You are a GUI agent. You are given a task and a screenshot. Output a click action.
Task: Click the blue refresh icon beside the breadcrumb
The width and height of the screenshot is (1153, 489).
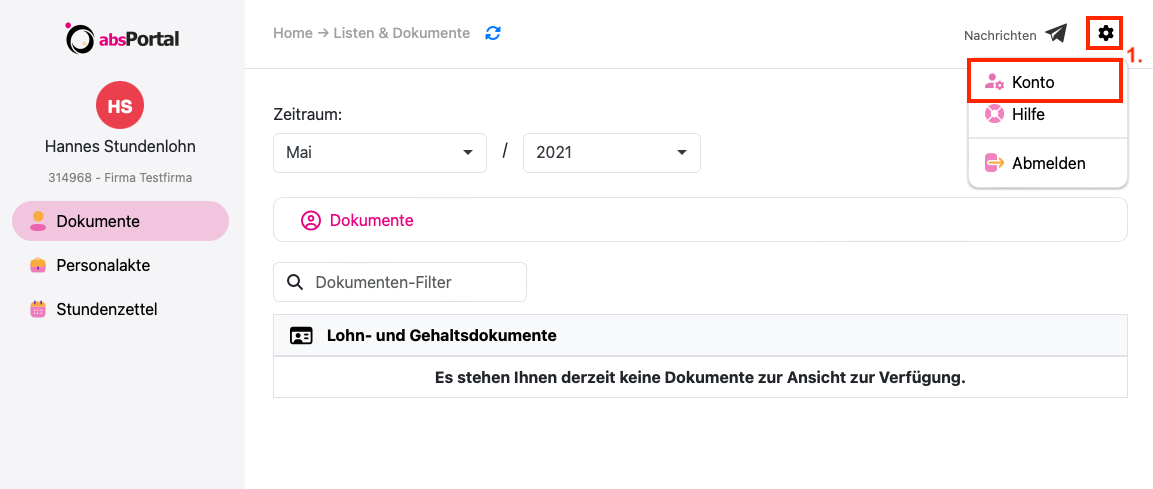[493, 33]
